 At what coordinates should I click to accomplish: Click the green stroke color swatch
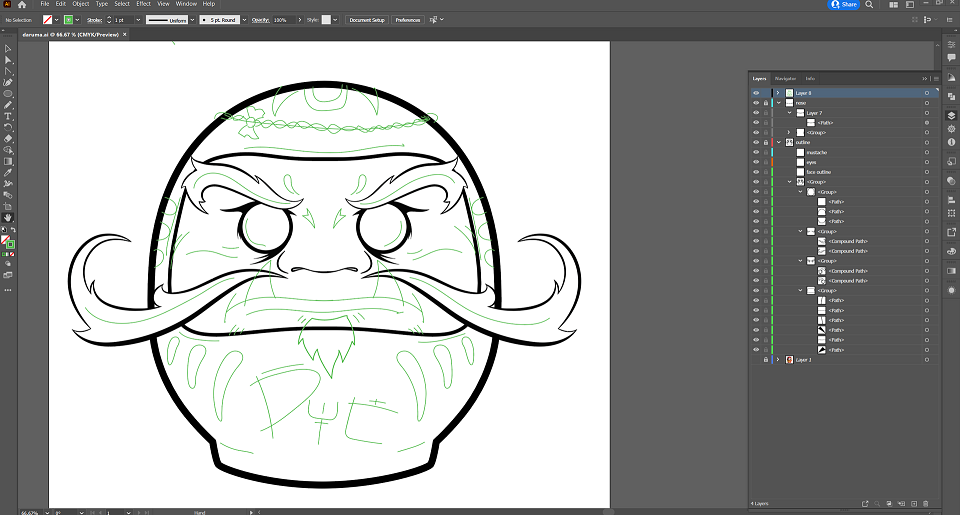[69, 20]
